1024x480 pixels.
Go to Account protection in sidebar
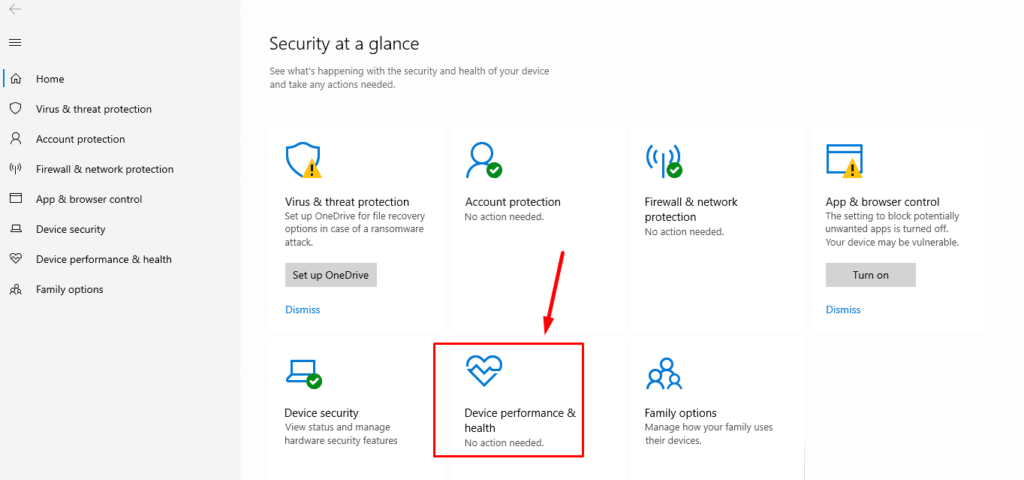pyautogui.click(x=80, y=139)
